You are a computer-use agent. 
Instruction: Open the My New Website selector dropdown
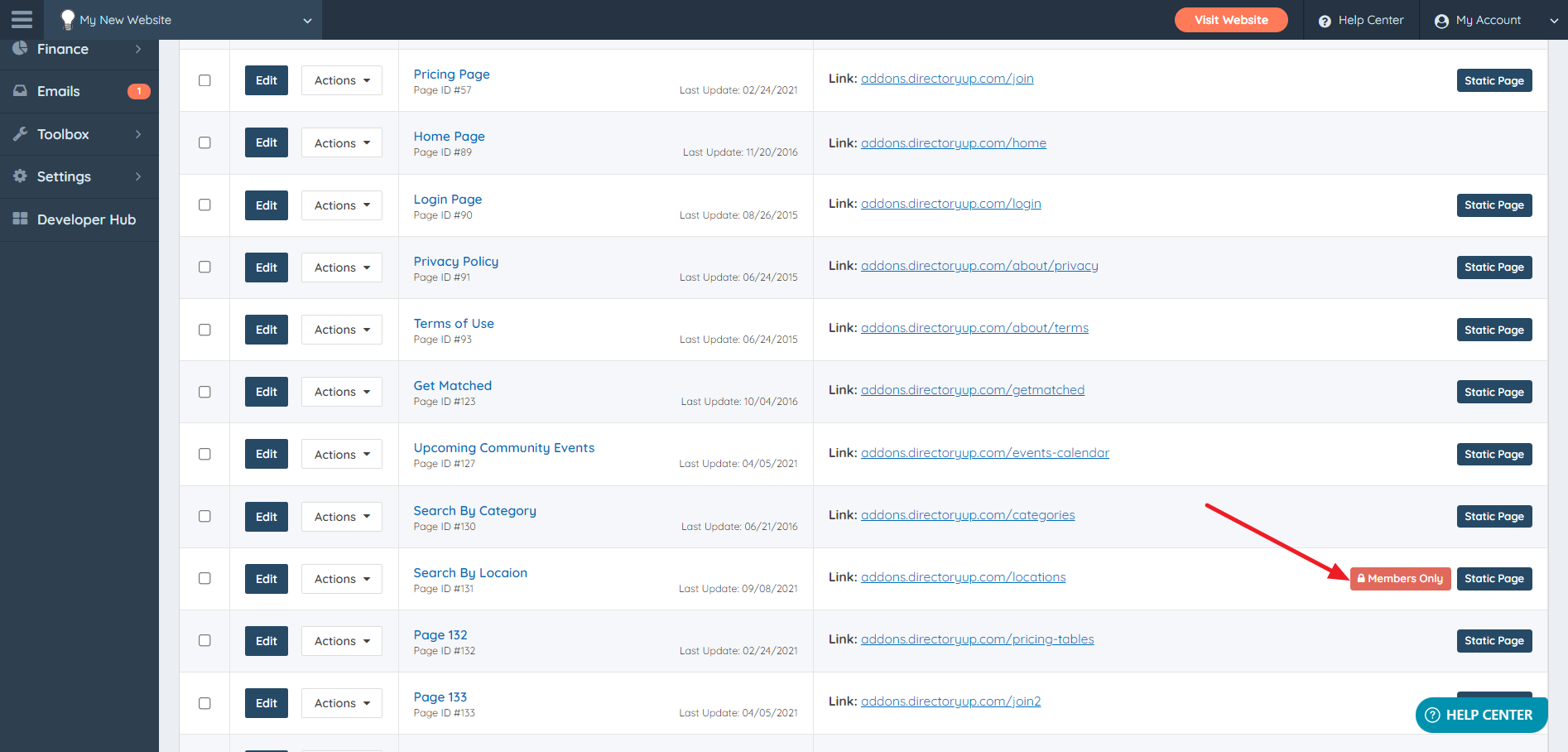click(x=183, y=20)
